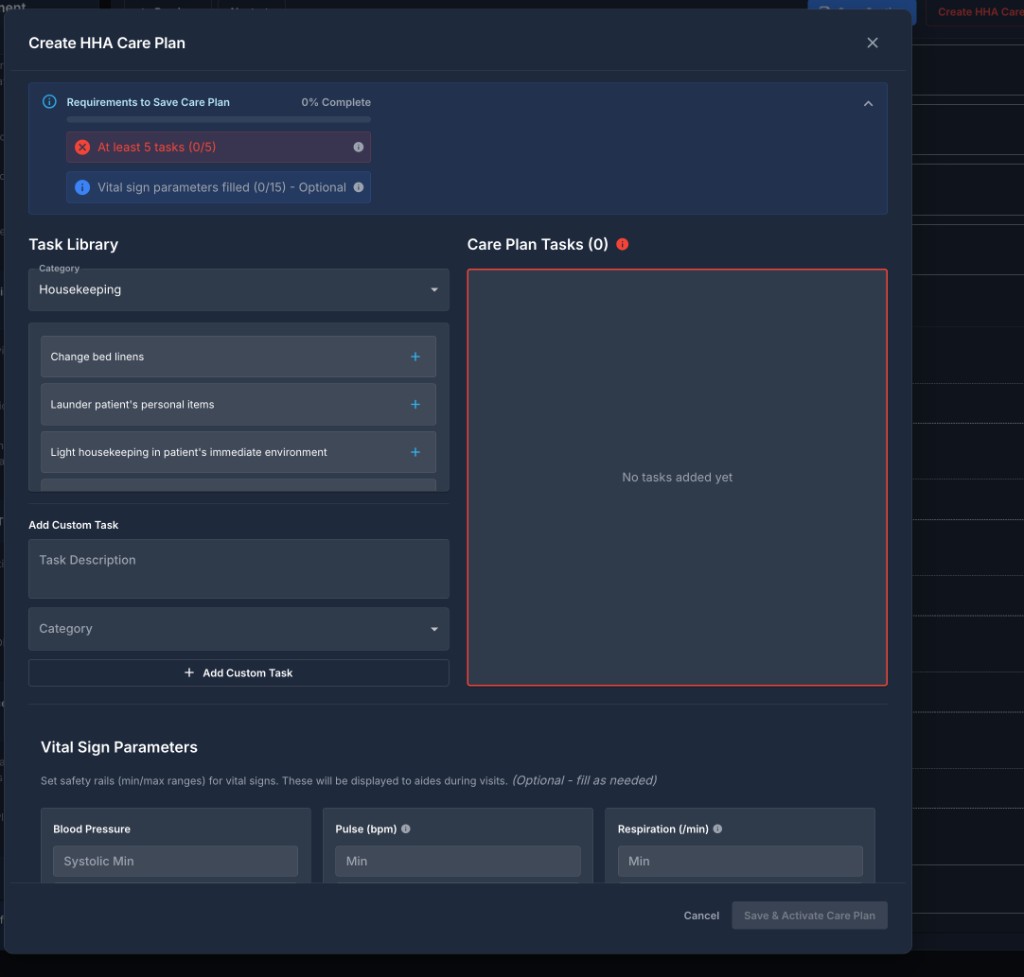This screenshot has height=977, width=1024.
Task: Close the Create HHA Care Plan dialog
Action: pos(872,43)
